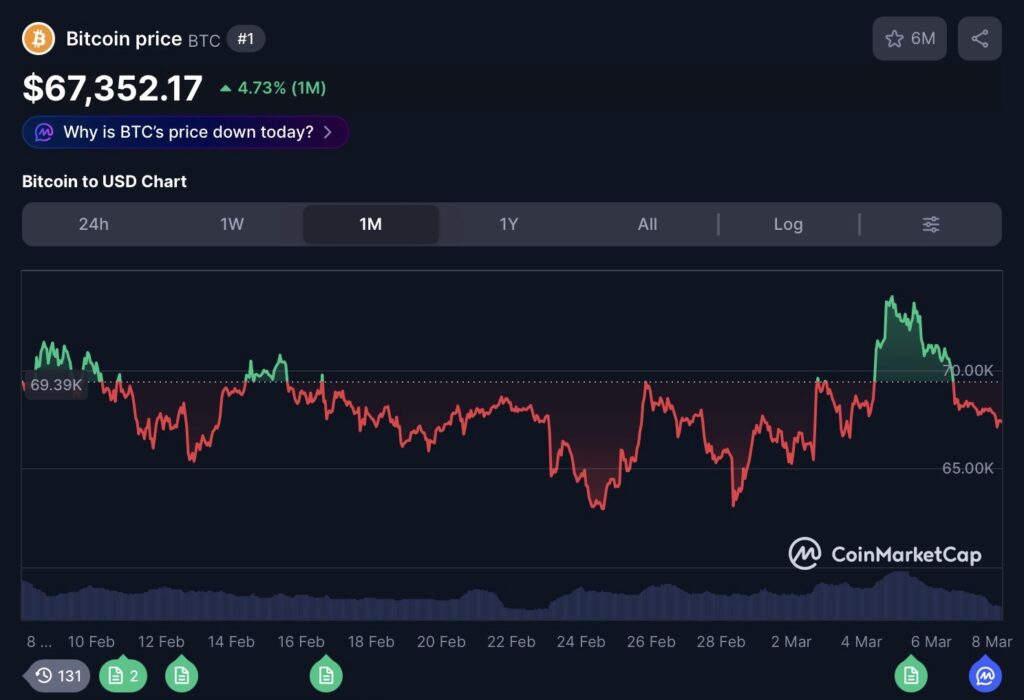Open the news marker labeled 2

(x=124, y=676)
